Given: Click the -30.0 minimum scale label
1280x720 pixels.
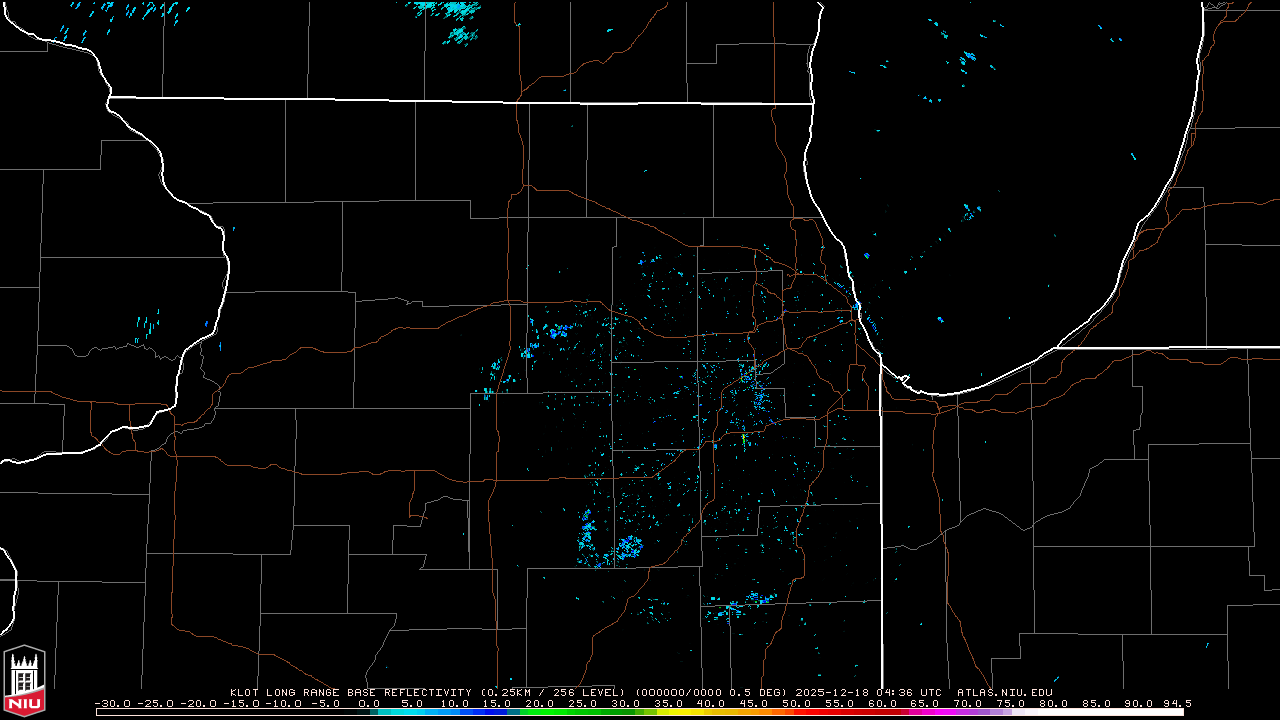Looking at the screenshot, I should [111, 703].
